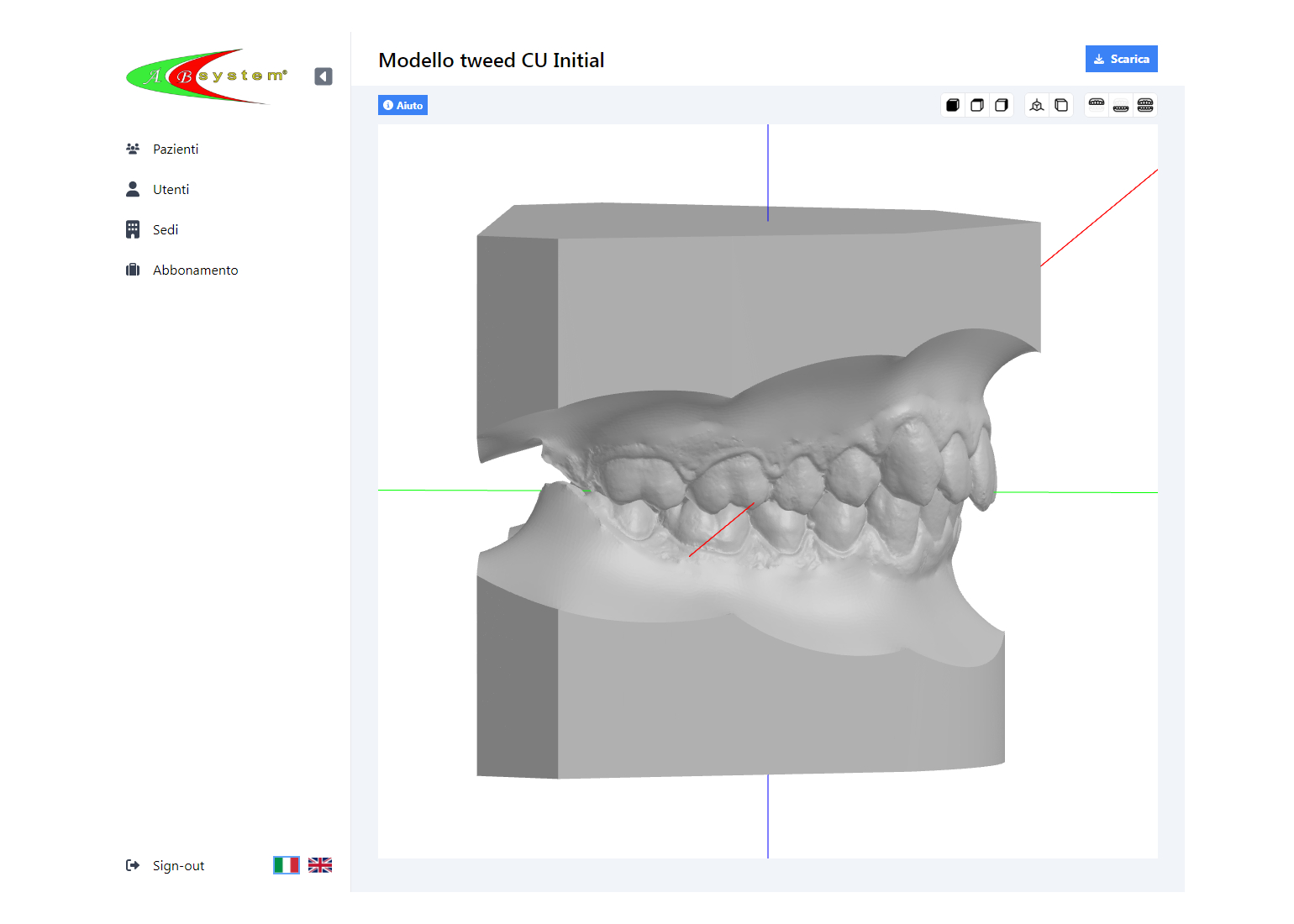The height and width of the screenshot is (924, 1294).
Task: Collapse the sidebar with arrow icon
Action: click(x=323, y=76)
